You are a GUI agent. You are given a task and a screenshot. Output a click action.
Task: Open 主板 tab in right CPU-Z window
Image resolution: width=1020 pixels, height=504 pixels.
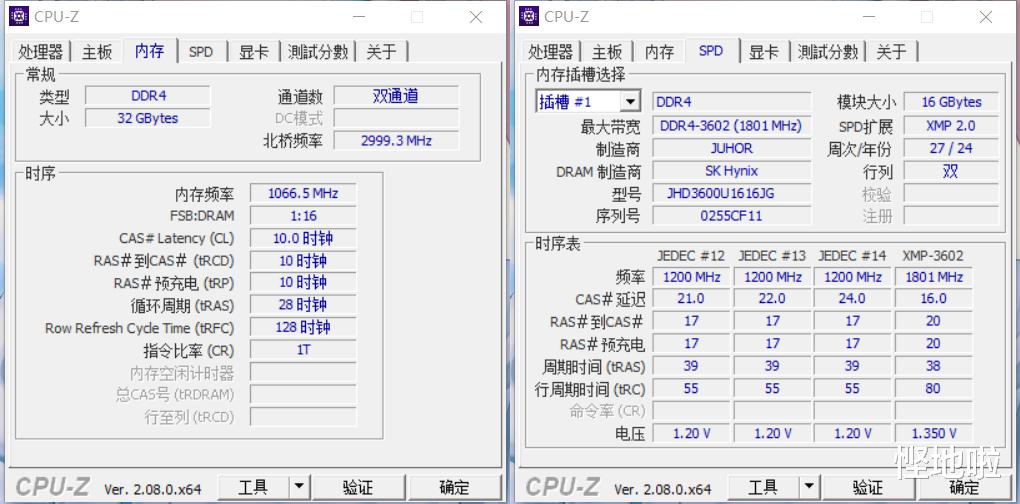(x=607, y=52)
